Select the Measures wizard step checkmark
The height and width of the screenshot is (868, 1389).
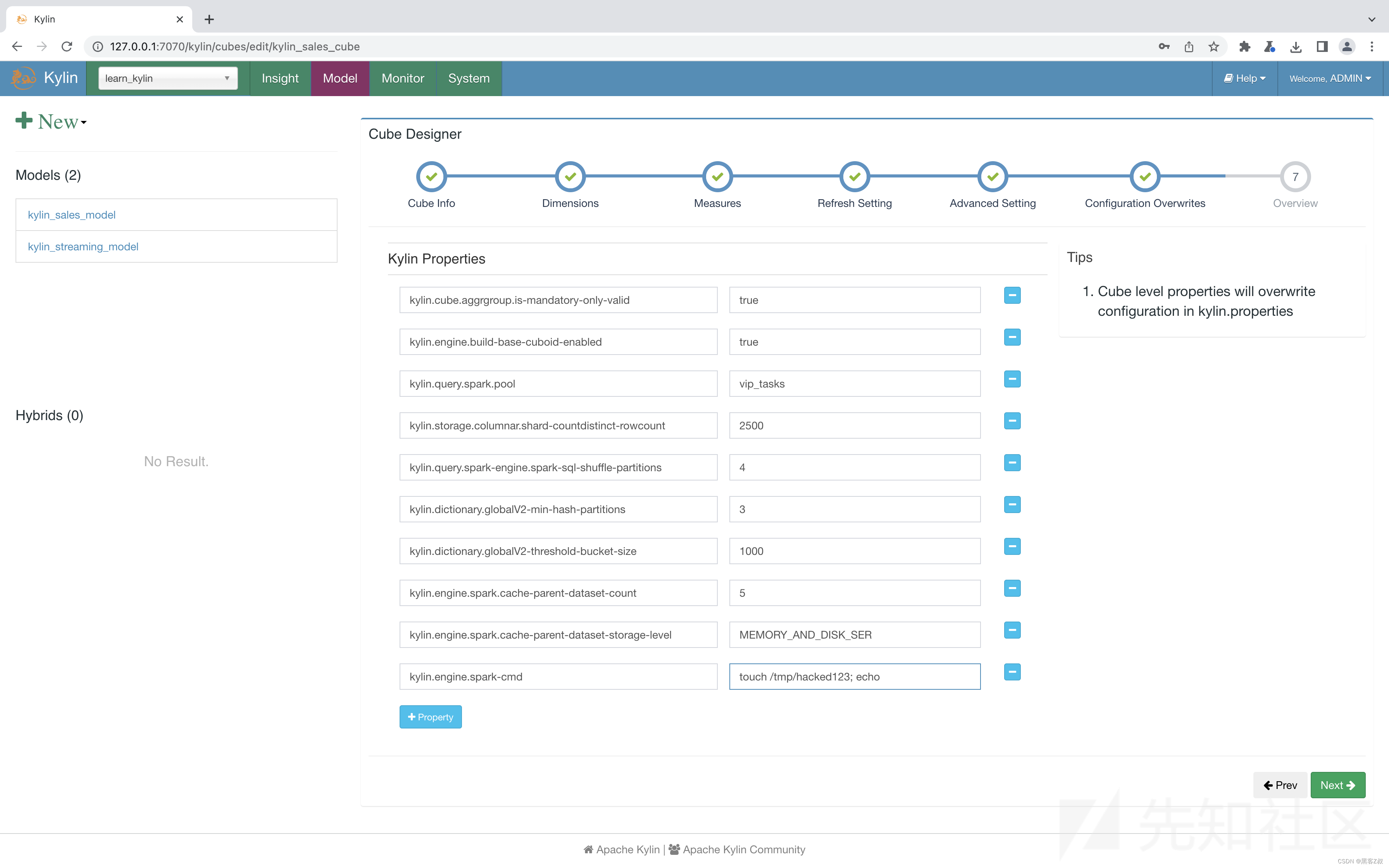coord(717,176)
